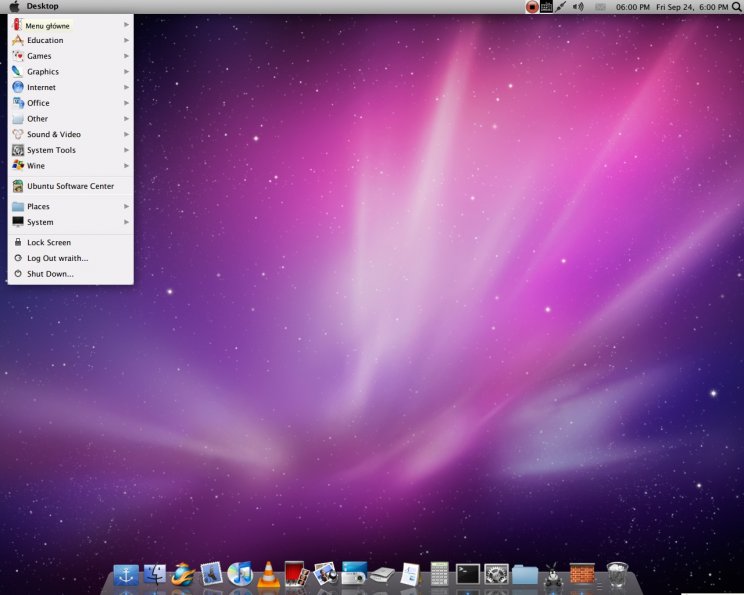
Task: Open the brick wall firewall dock icon
Action: (x=582, y=574)
